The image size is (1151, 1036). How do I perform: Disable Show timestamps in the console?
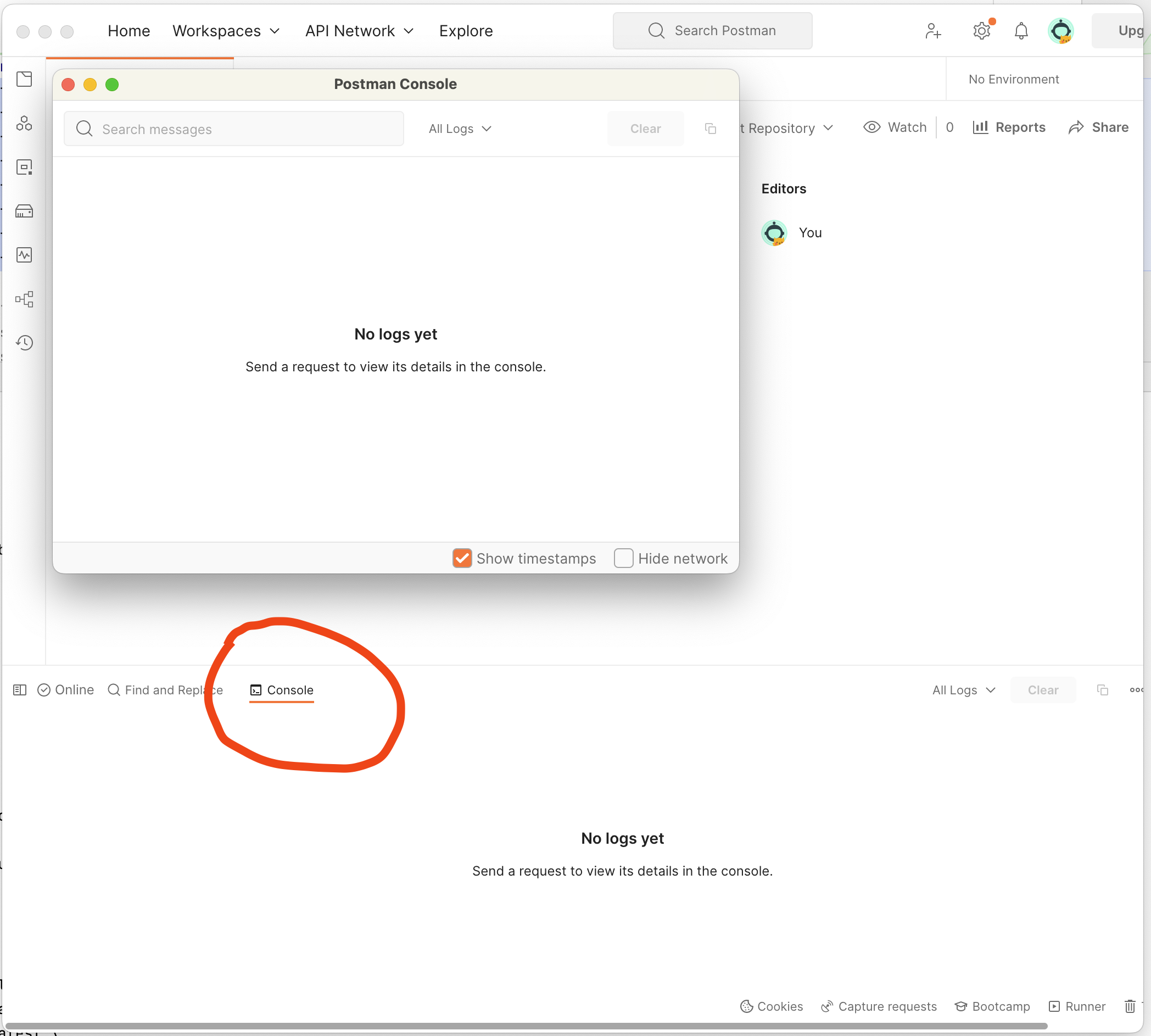coord(461,558)
